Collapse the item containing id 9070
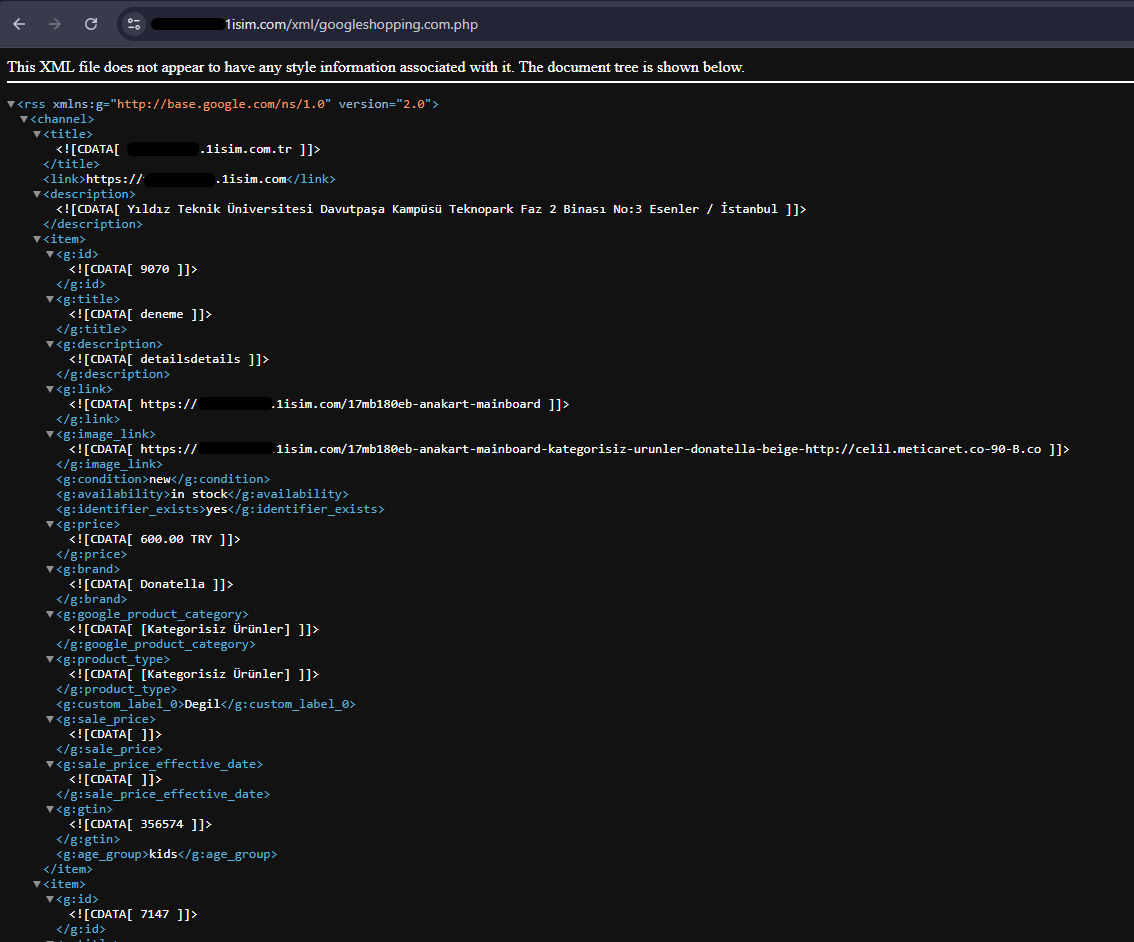Screen dimensions: 1134x942 [37, 239]
